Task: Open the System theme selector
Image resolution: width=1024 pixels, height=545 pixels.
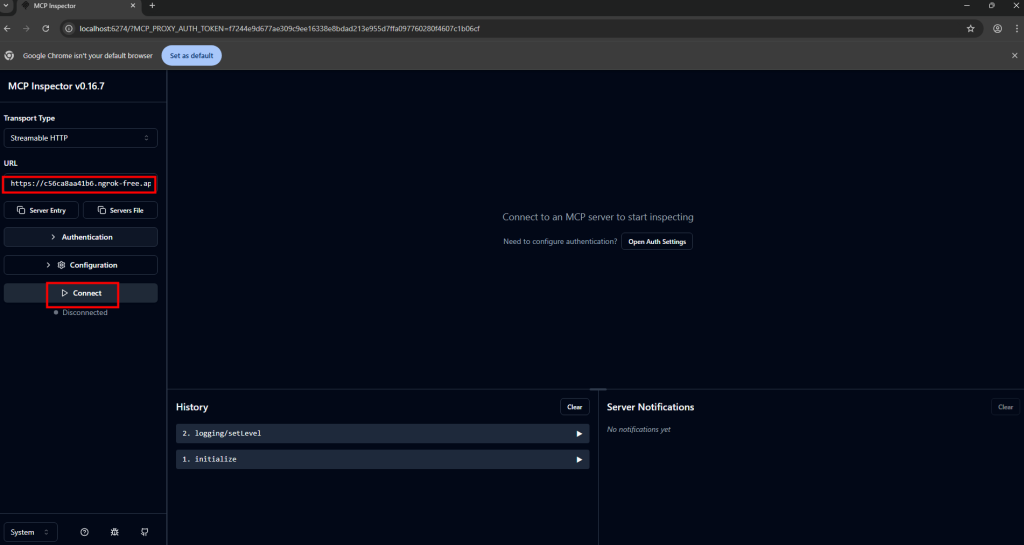Action: click(31, 532)
